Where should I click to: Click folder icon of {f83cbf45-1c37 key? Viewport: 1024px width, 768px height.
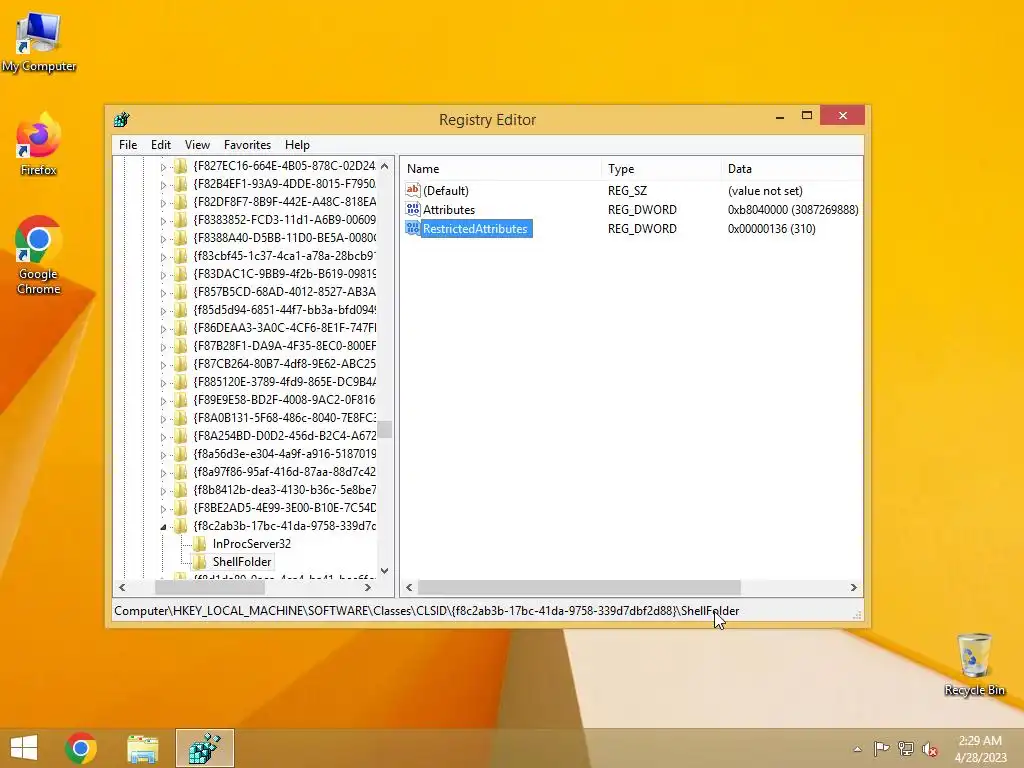(180, 256)
